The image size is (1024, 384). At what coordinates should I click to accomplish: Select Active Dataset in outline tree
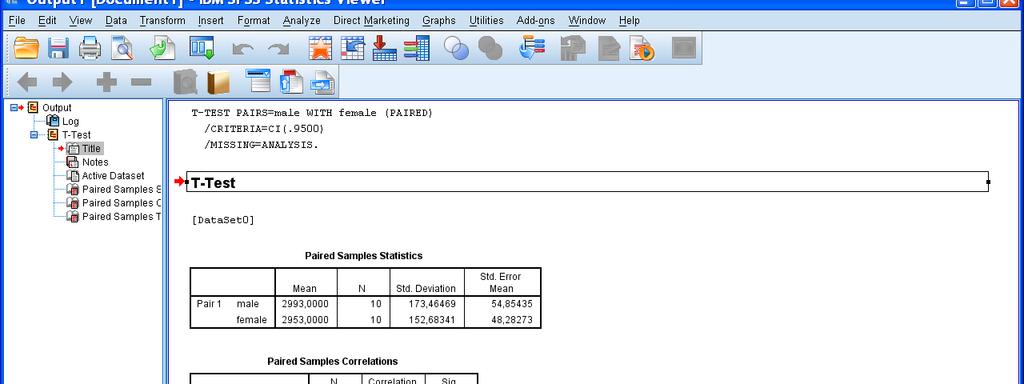click(113, 176)
